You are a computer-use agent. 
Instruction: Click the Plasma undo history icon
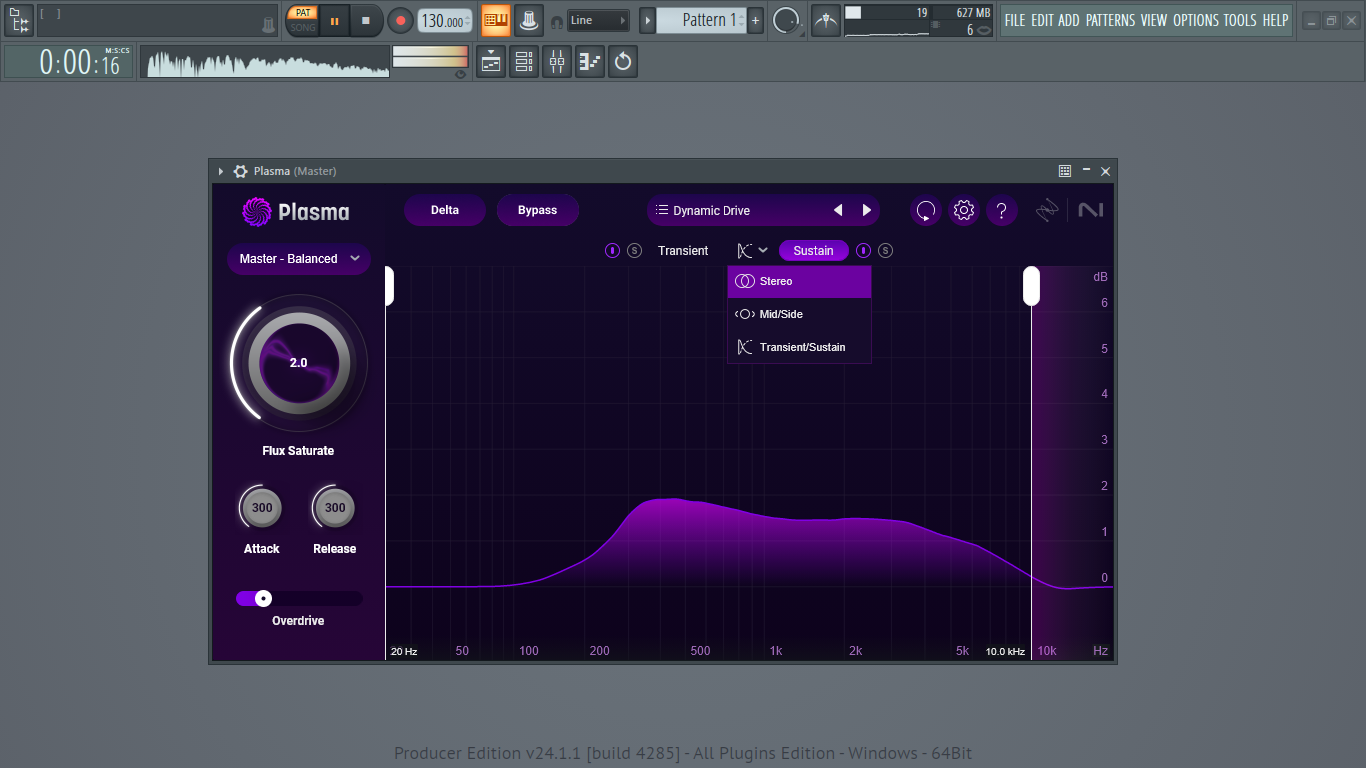coord(925,210)
